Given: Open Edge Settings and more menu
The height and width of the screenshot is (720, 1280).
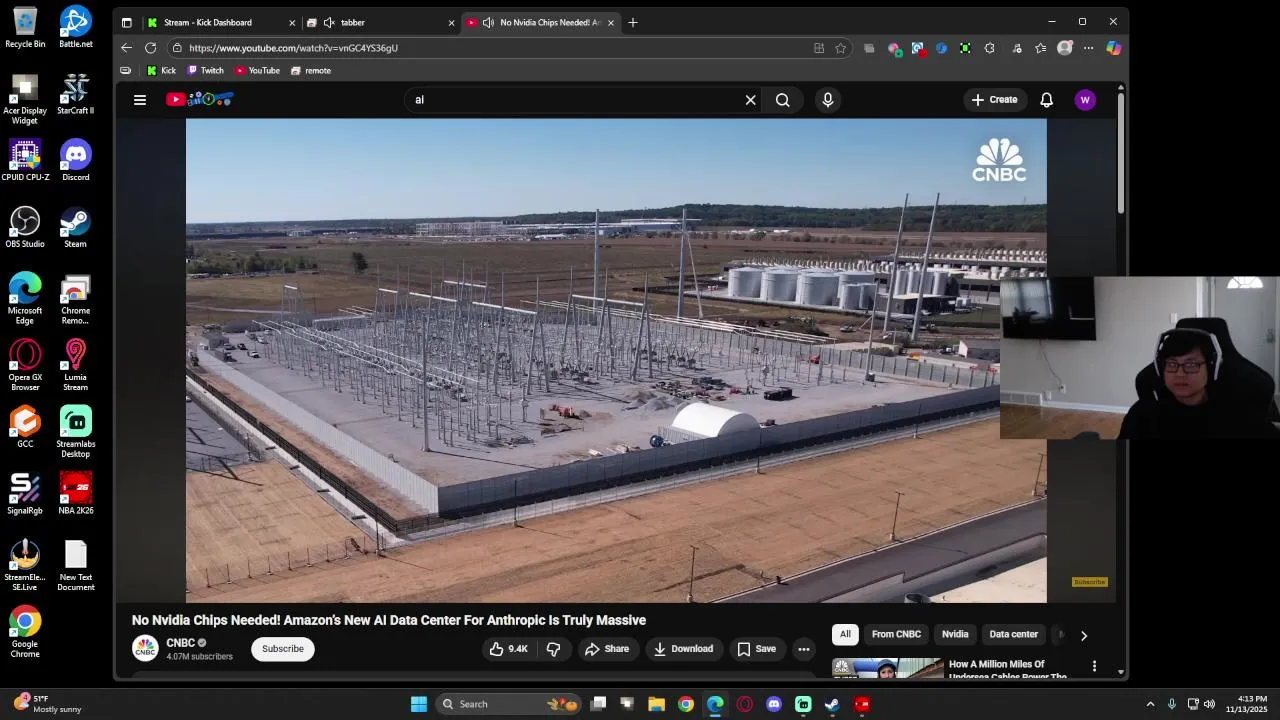Looking at the screenshot, I should [x=1088, y=48].
